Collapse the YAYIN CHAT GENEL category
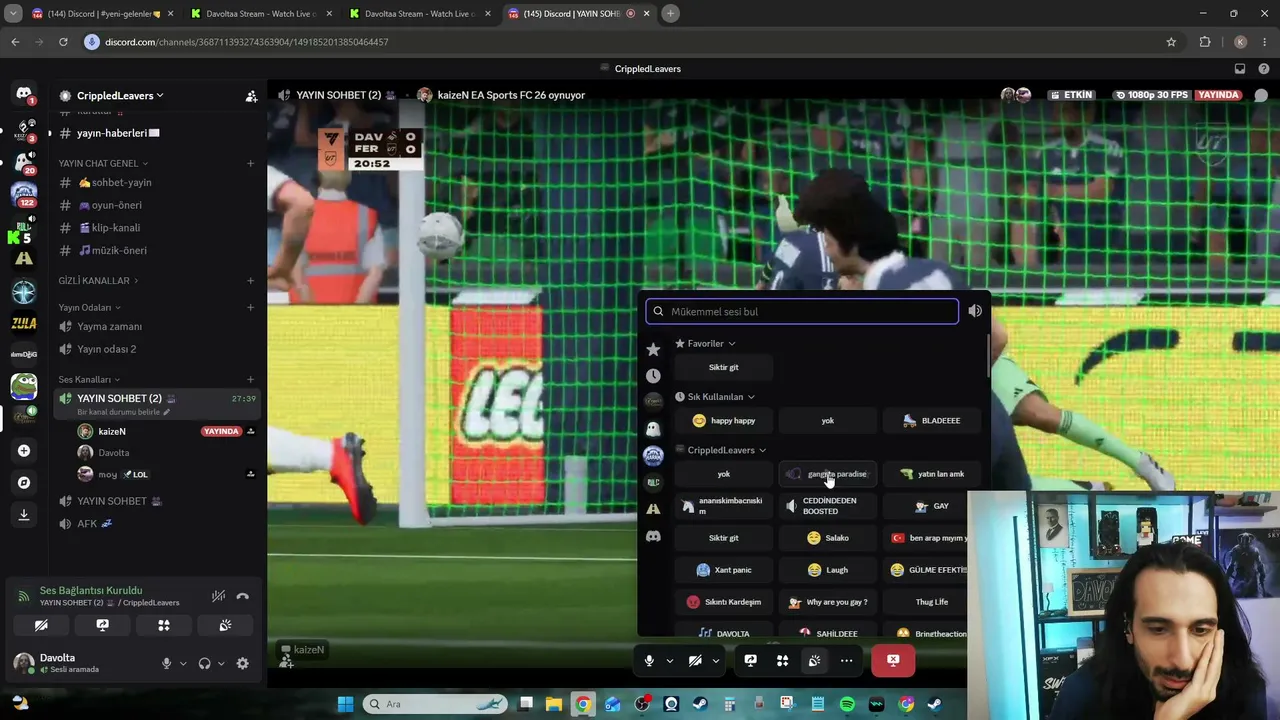1280x720 pixels. (103, 163)
